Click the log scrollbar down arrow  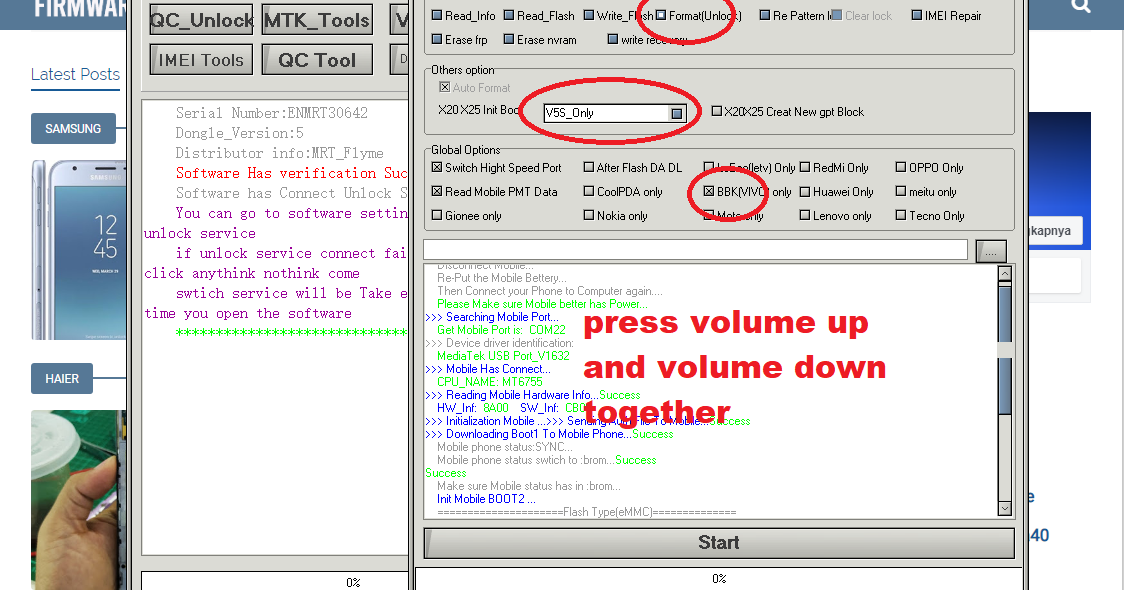pyautogui.click(x=1004, y=508)
